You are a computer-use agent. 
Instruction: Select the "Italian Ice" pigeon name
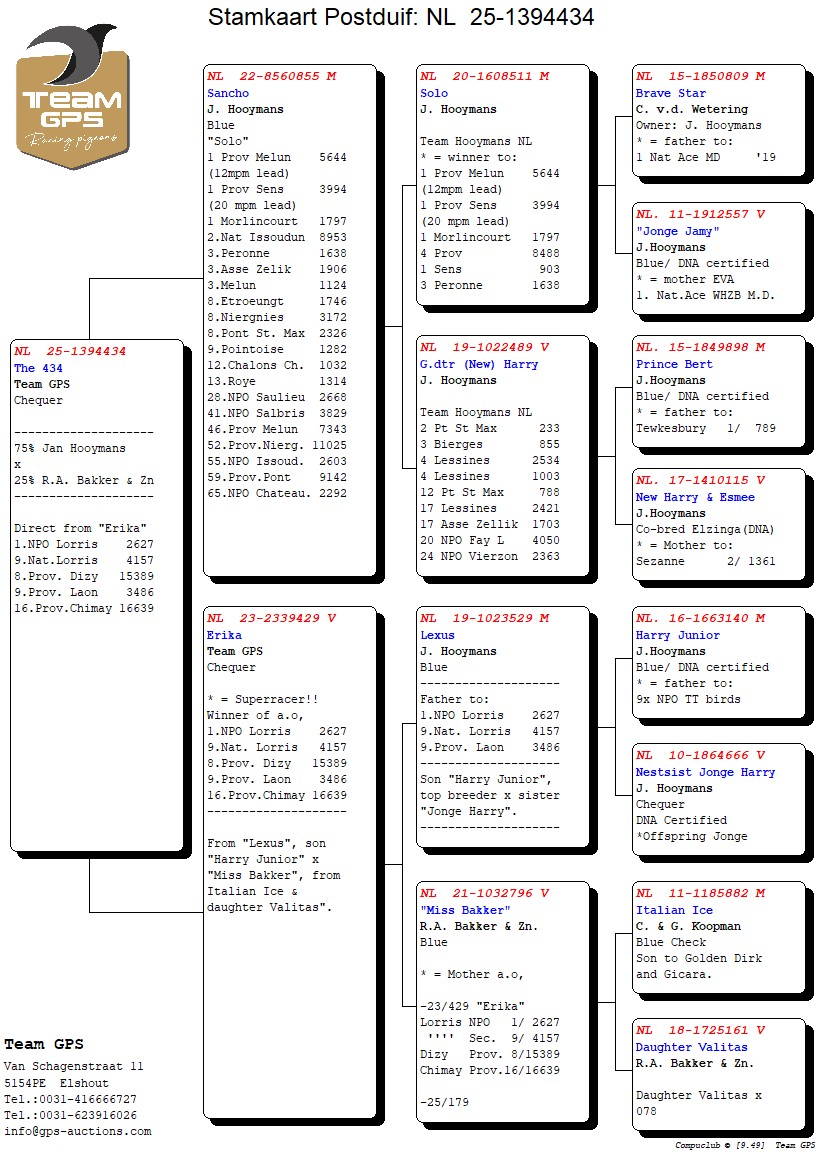click(x=674, y=910)
